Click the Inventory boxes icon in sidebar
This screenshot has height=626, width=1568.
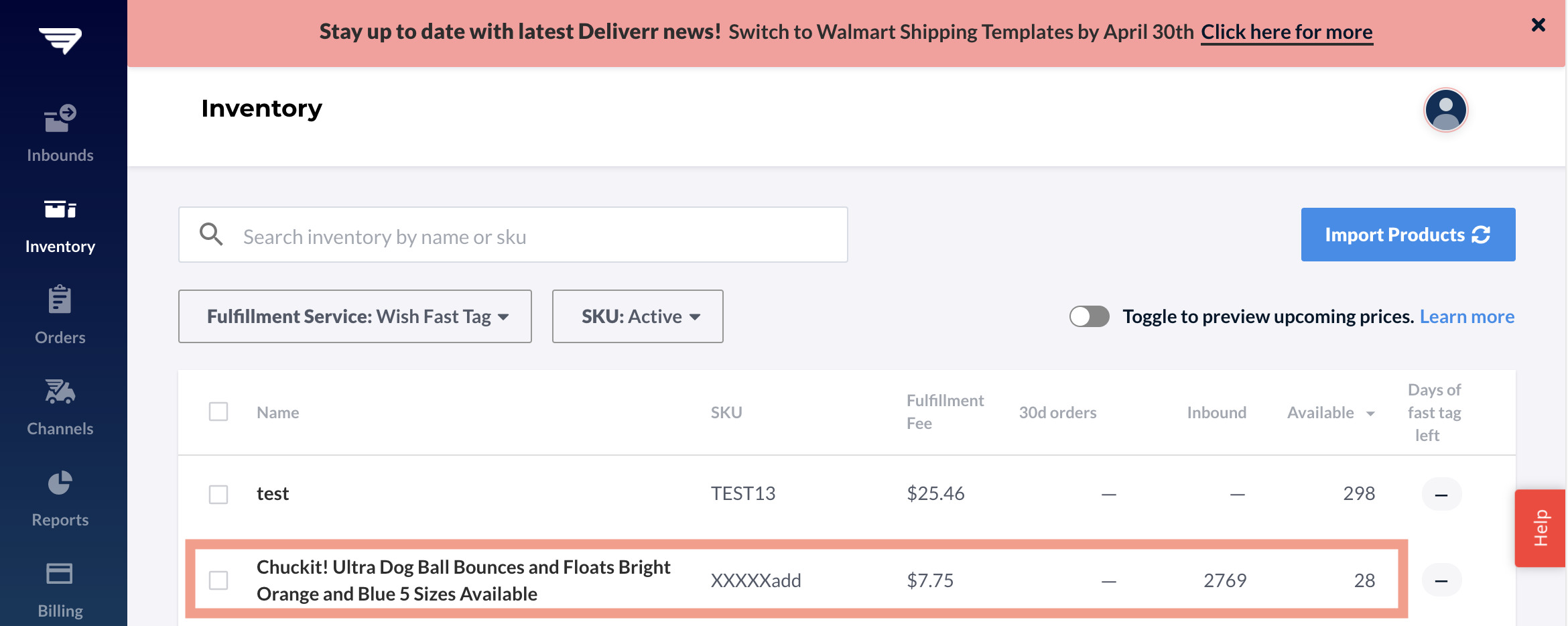point(60,209)
